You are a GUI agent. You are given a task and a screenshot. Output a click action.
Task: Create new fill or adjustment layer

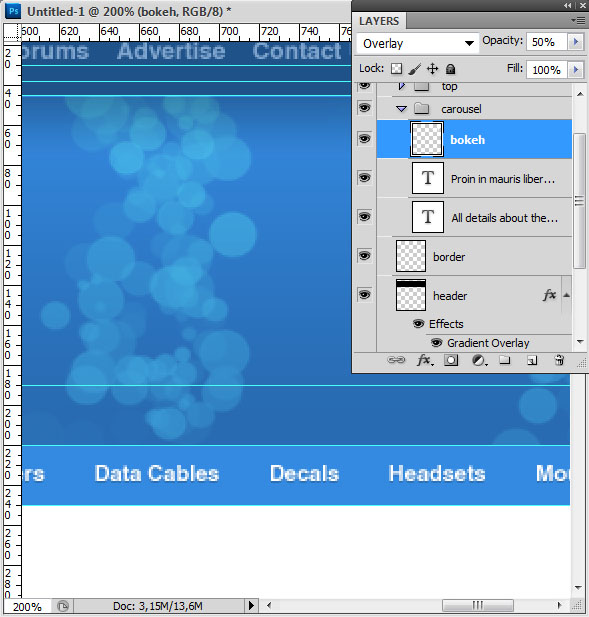coord(479,360)
